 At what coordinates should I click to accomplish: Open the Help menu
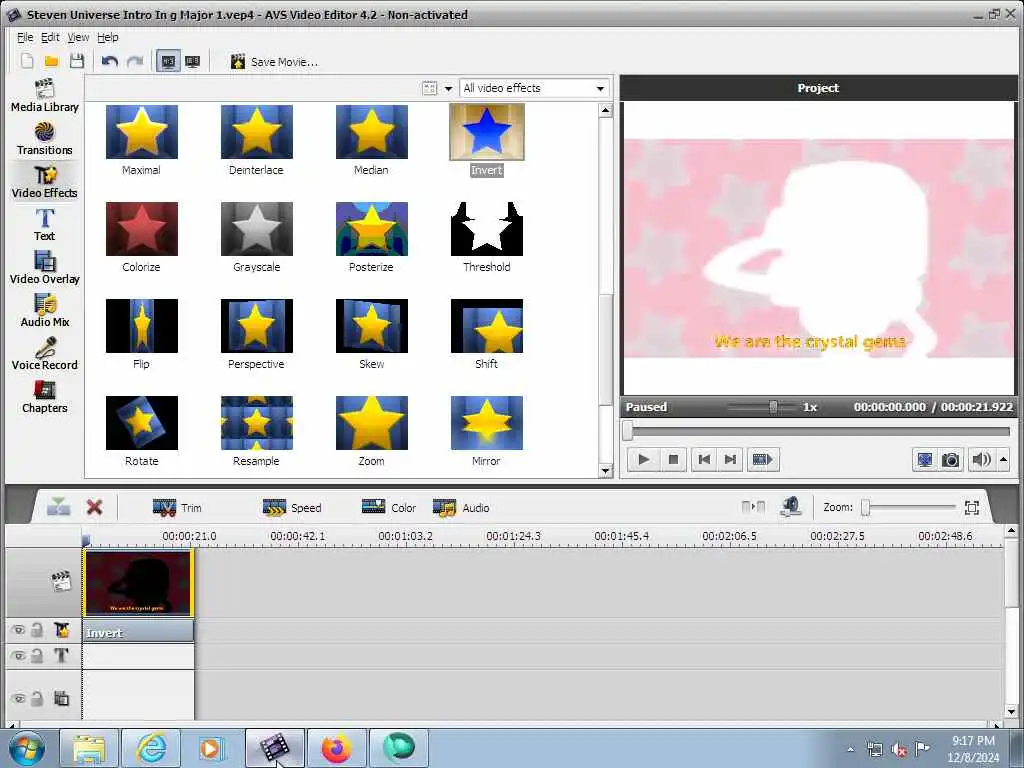[108, 37]
